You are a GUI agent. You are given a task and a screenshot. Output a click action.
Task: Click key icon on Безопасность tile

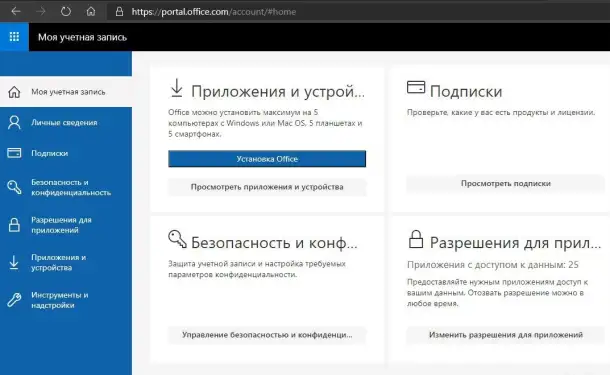click(x=177, y=239)
